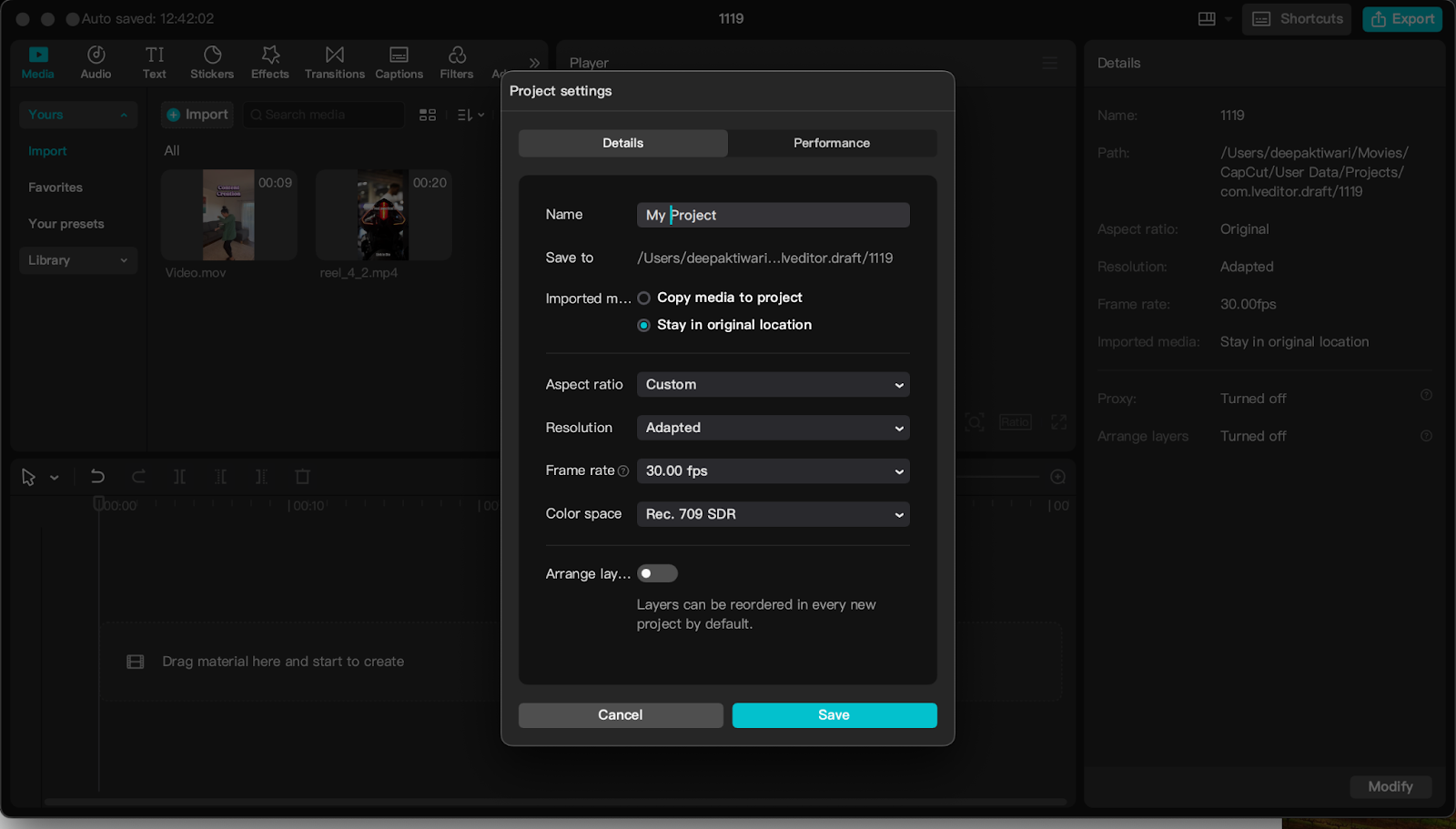Open Transitions icon in toolbar
This screenshot has width=1456, height=829.
coord(334,56)
